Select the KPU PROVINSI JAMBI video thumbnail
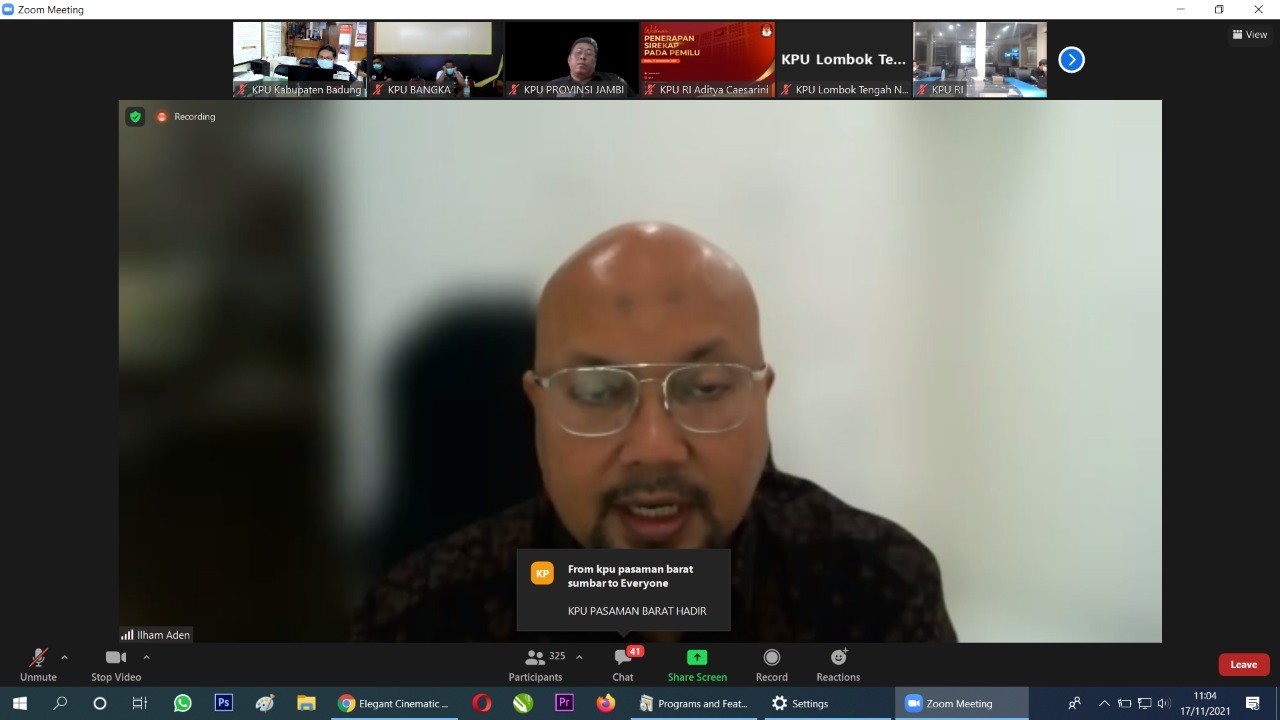This screenshot has width=1280, height=720. coord(571,59)
